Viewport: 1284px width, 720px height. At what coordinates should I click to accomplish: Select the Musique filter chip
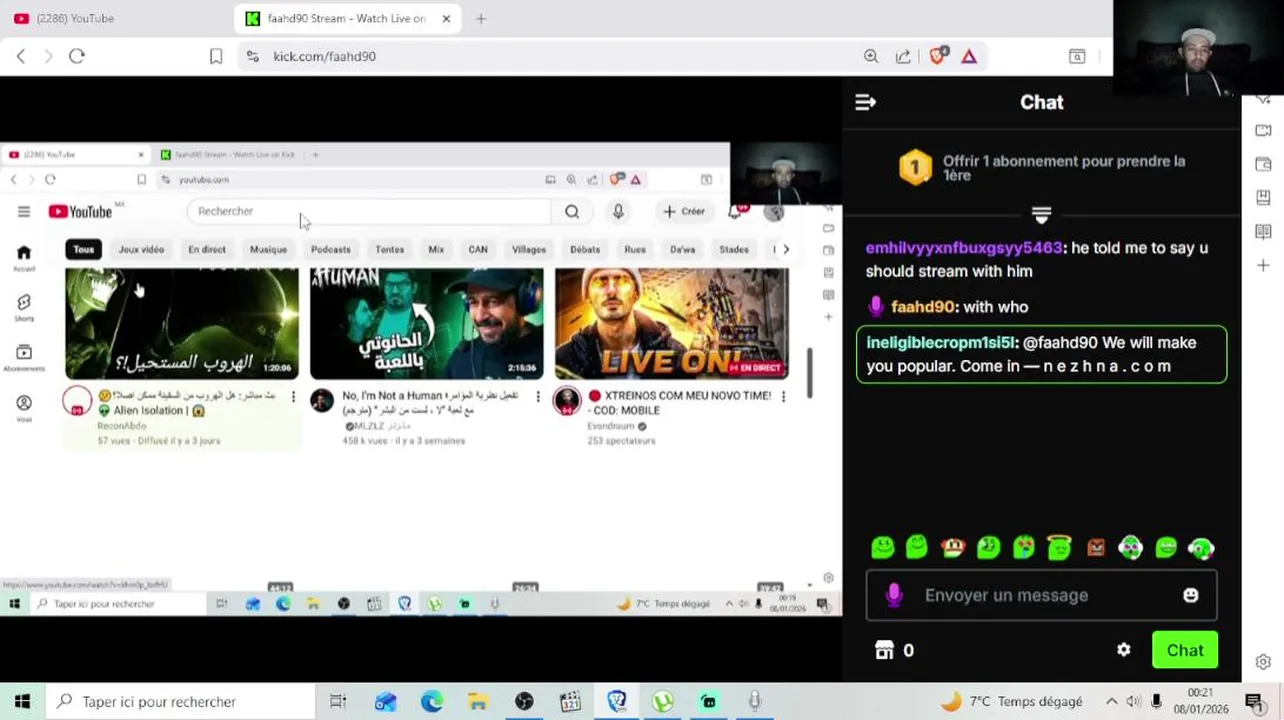pyautogui.click(x=268, y=249)
